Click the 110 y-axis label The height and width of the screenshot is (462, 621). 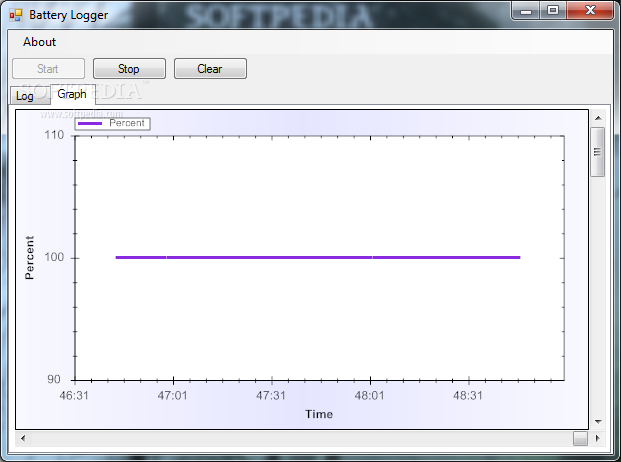point(54,135)
